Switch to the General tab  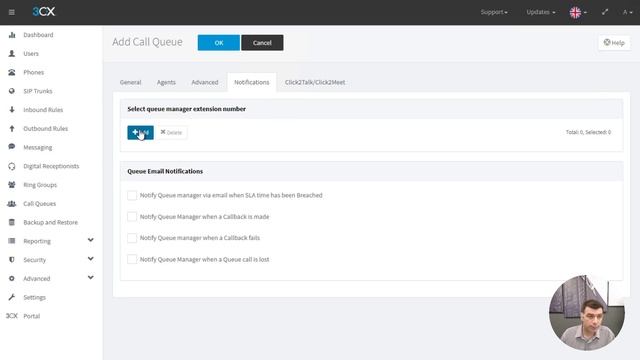click(130, 82)
